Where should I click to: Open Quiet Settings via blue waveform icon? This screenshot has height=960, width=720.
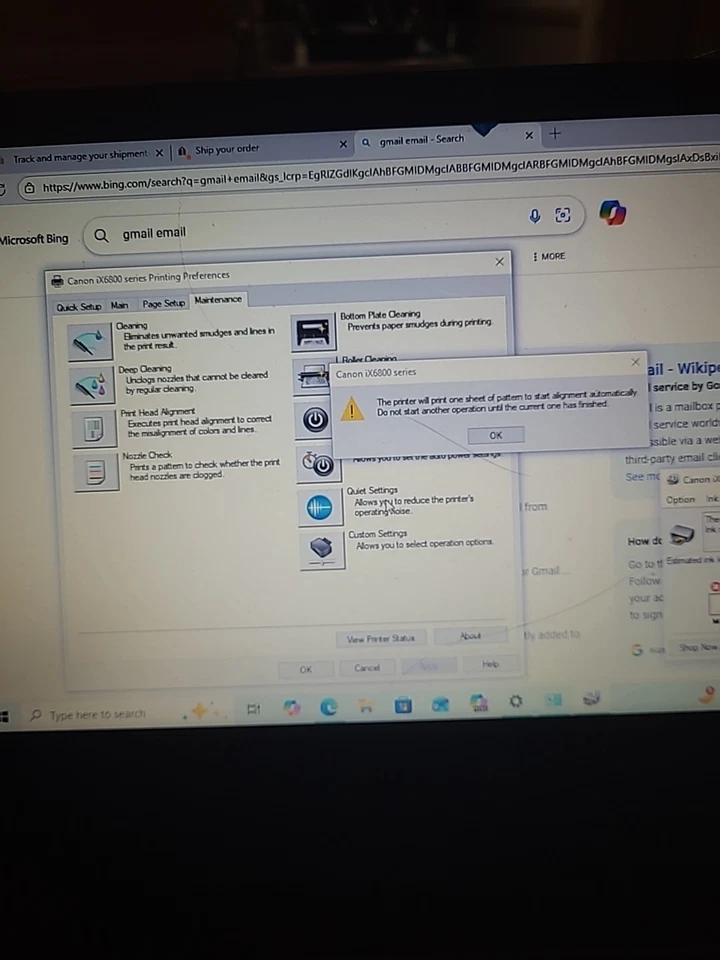click(320, 508)
